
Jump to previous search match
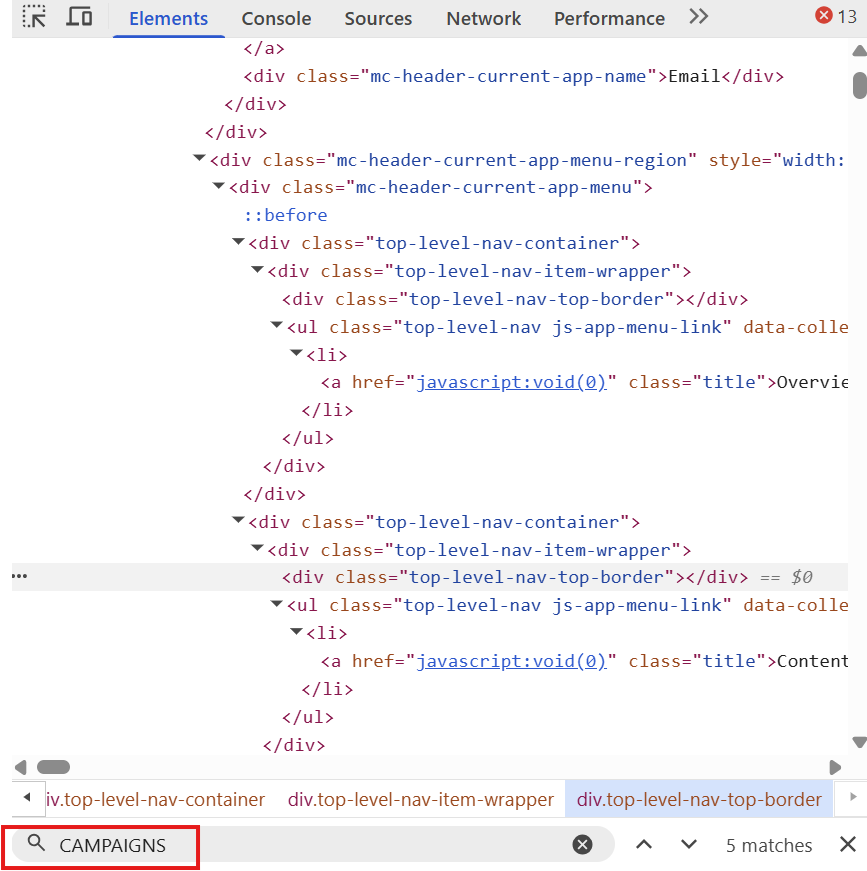click(644, 844)
